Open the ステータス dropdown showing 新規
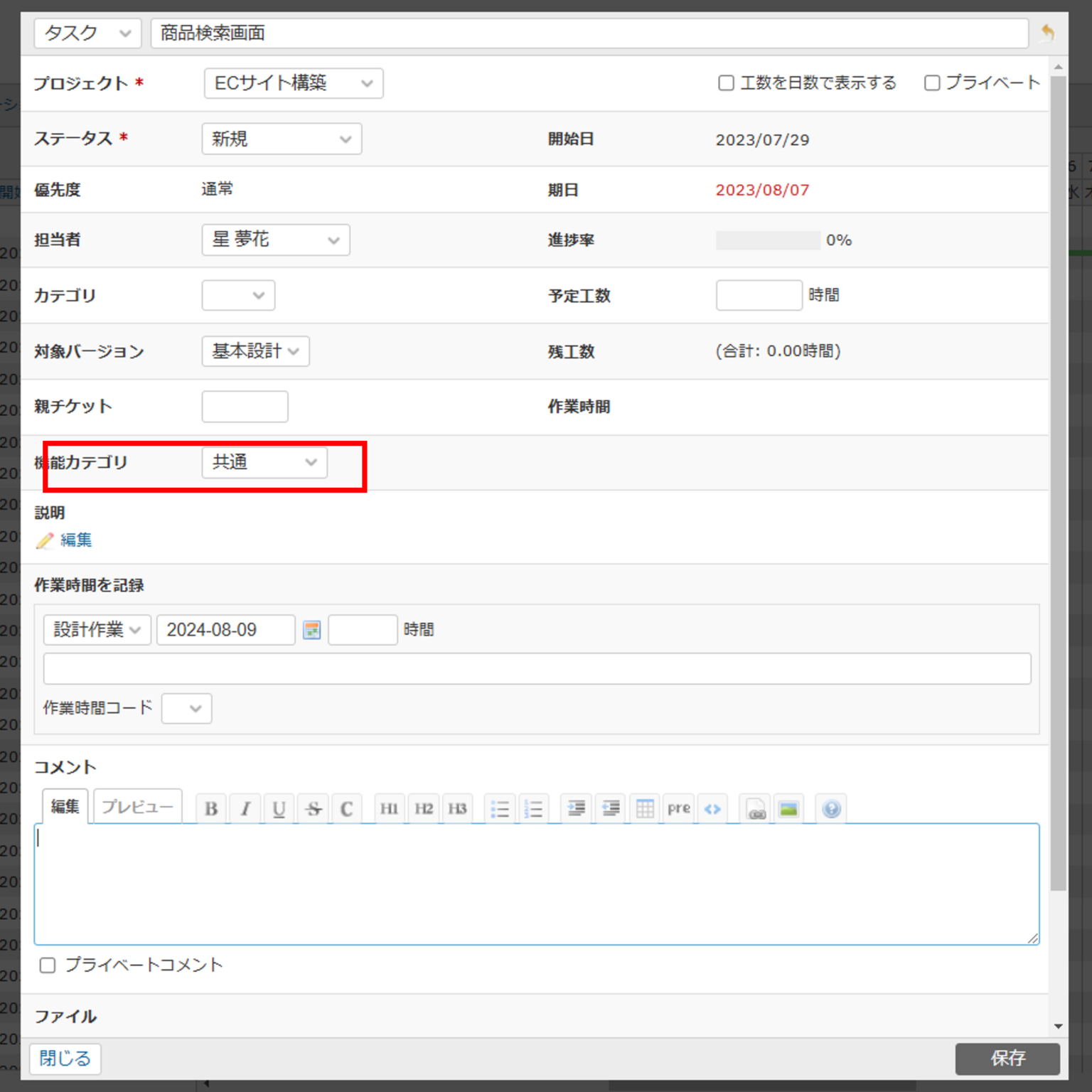Screen dimensions: 1092x1092 (282, 139)
